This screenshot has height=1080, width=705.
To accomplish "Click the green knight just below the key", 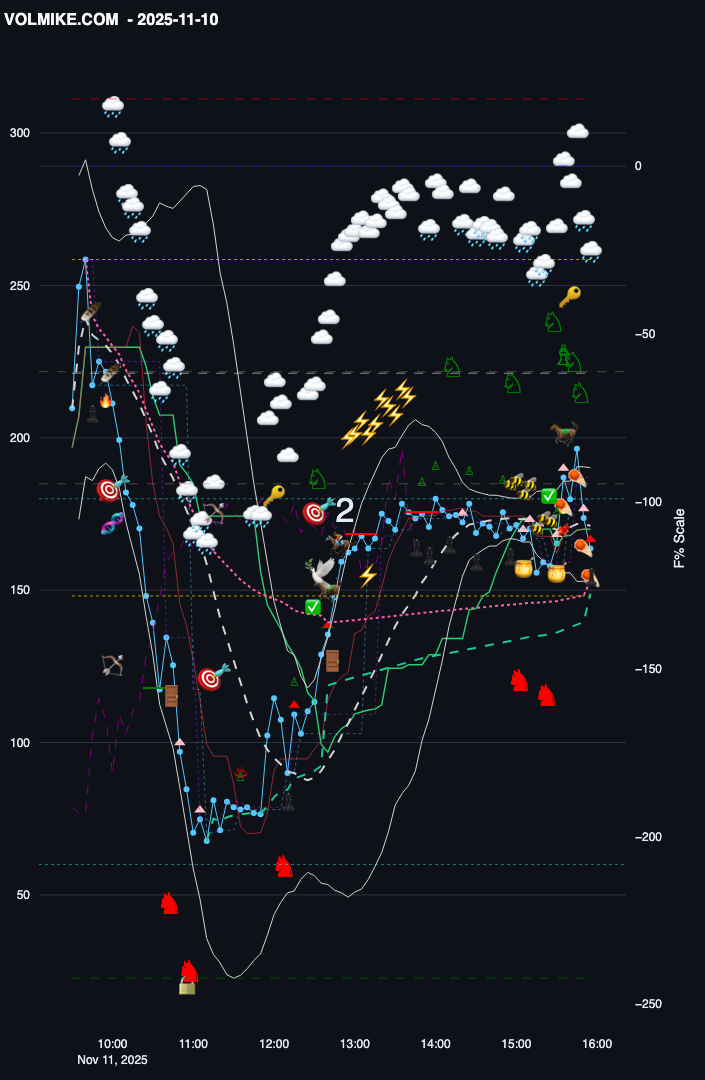I will click(553, 322).
